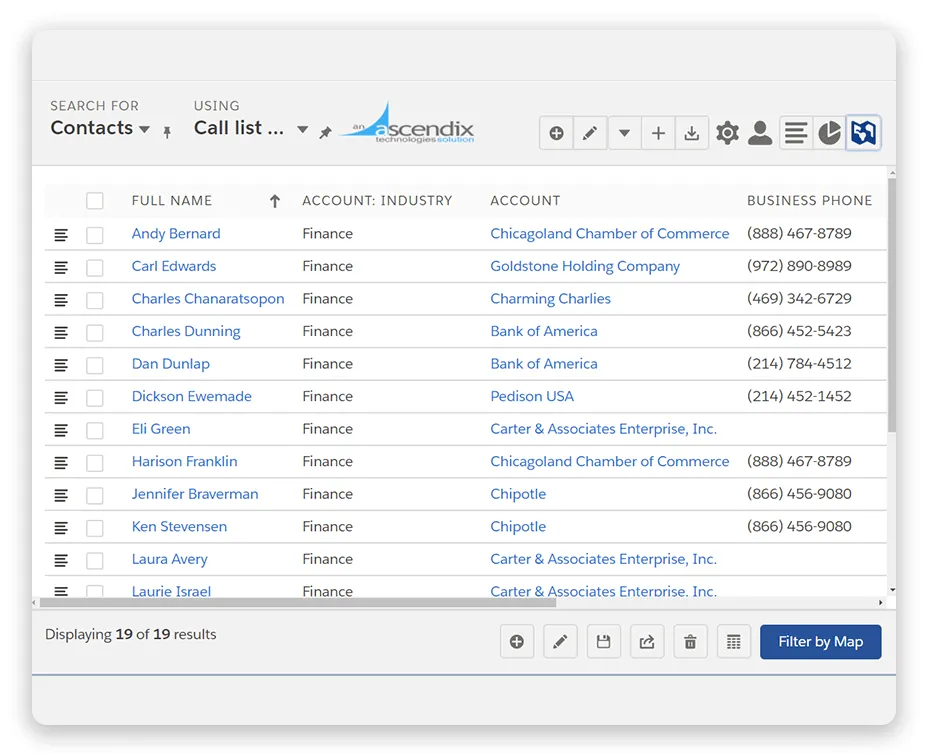
Task: Check the box for Carl Edwards
Action: click(95, 268)
